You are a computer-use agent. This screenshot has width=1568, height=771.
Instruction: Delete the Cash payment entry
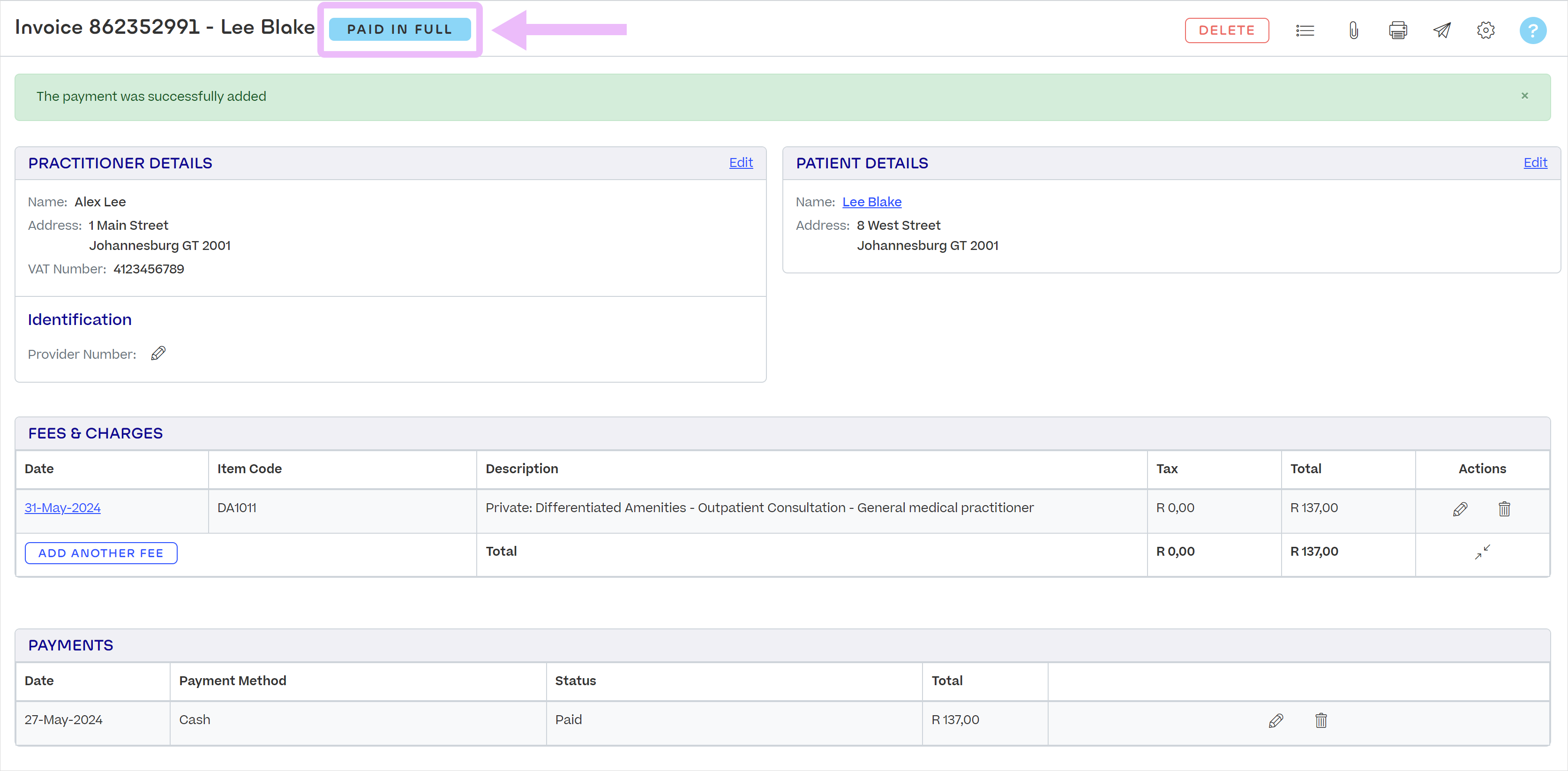[1321, 720]
